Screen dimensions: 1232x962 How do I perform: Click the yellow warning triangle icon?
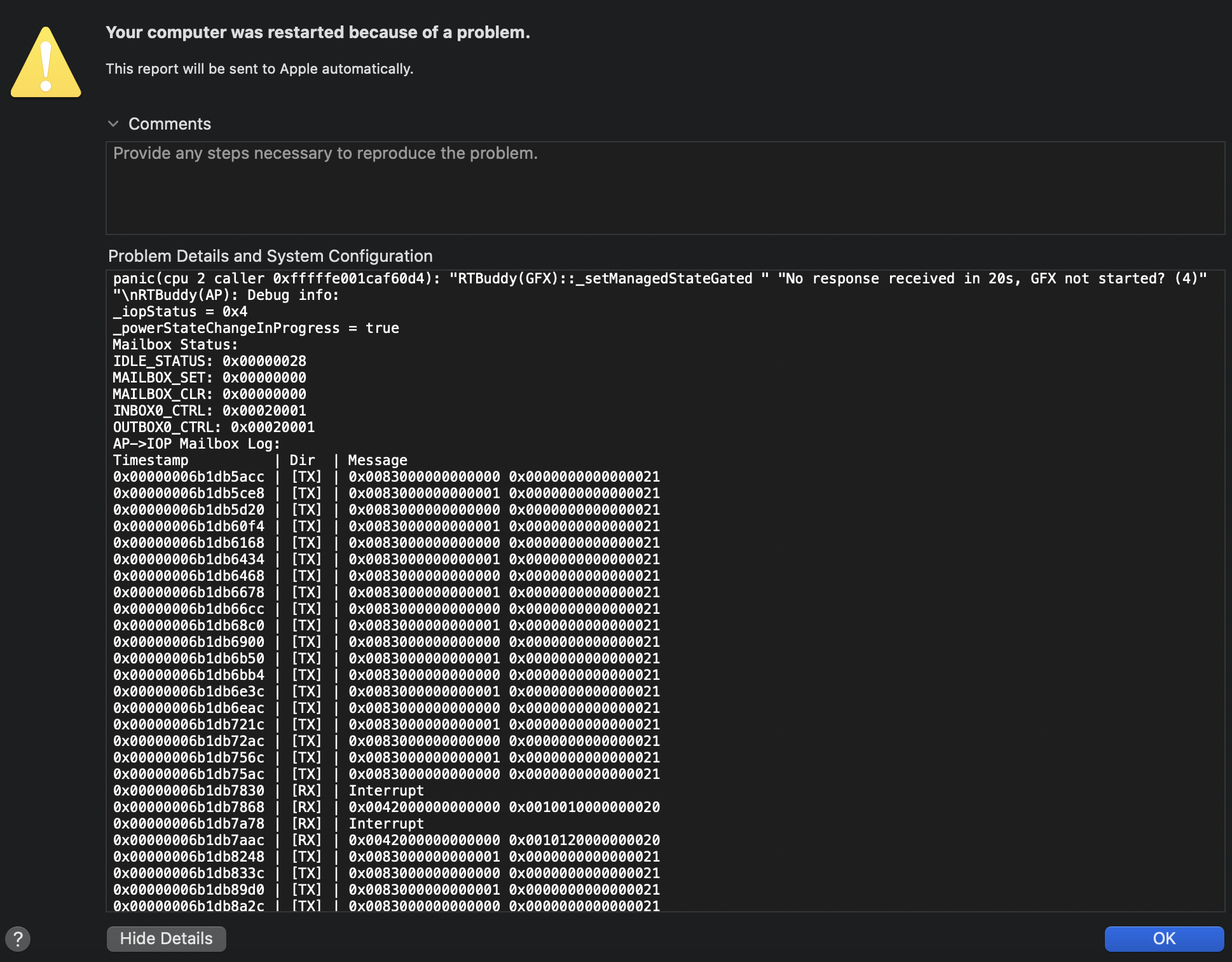coord(46,64)
